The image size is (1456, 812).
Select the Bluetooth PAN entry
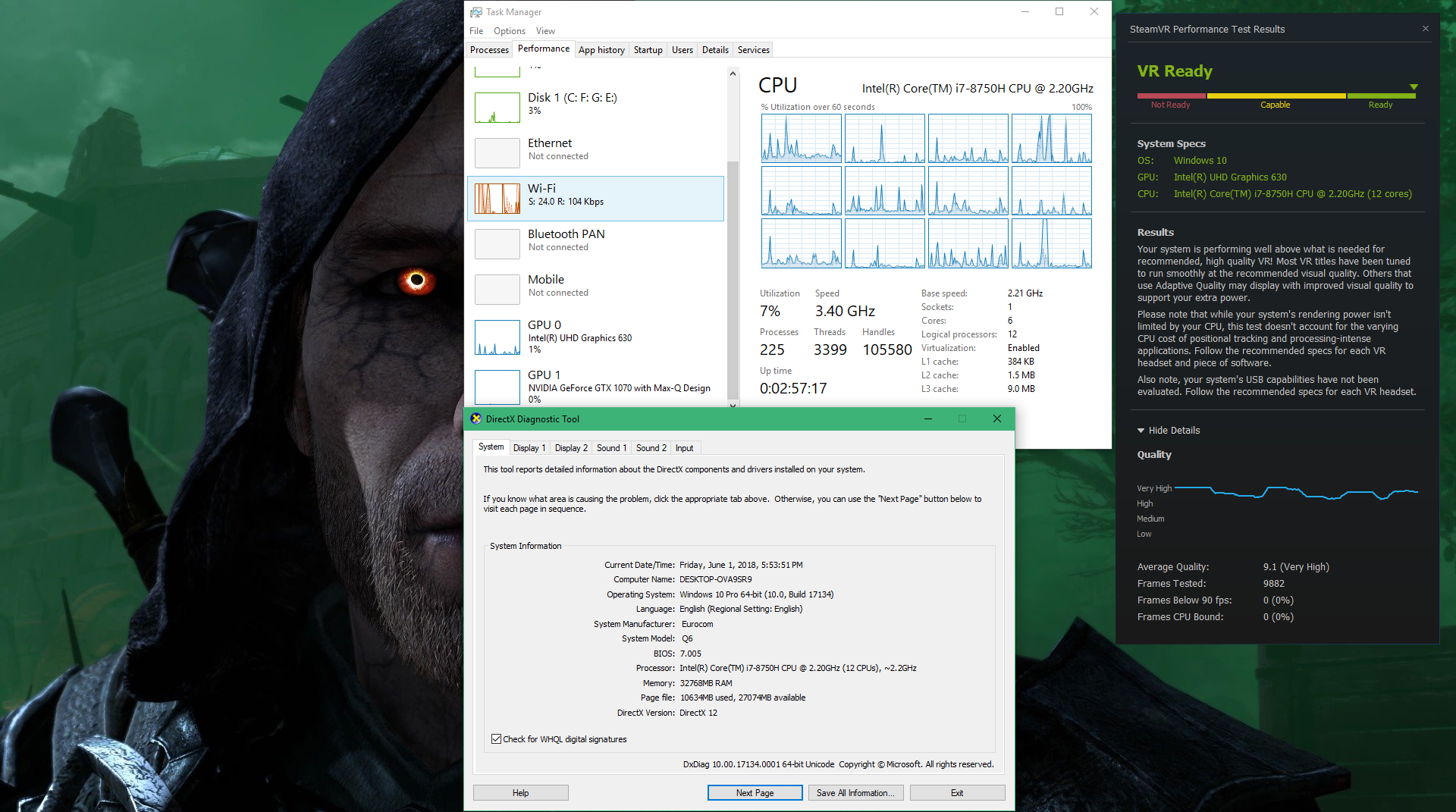click(x=596, y=243)
